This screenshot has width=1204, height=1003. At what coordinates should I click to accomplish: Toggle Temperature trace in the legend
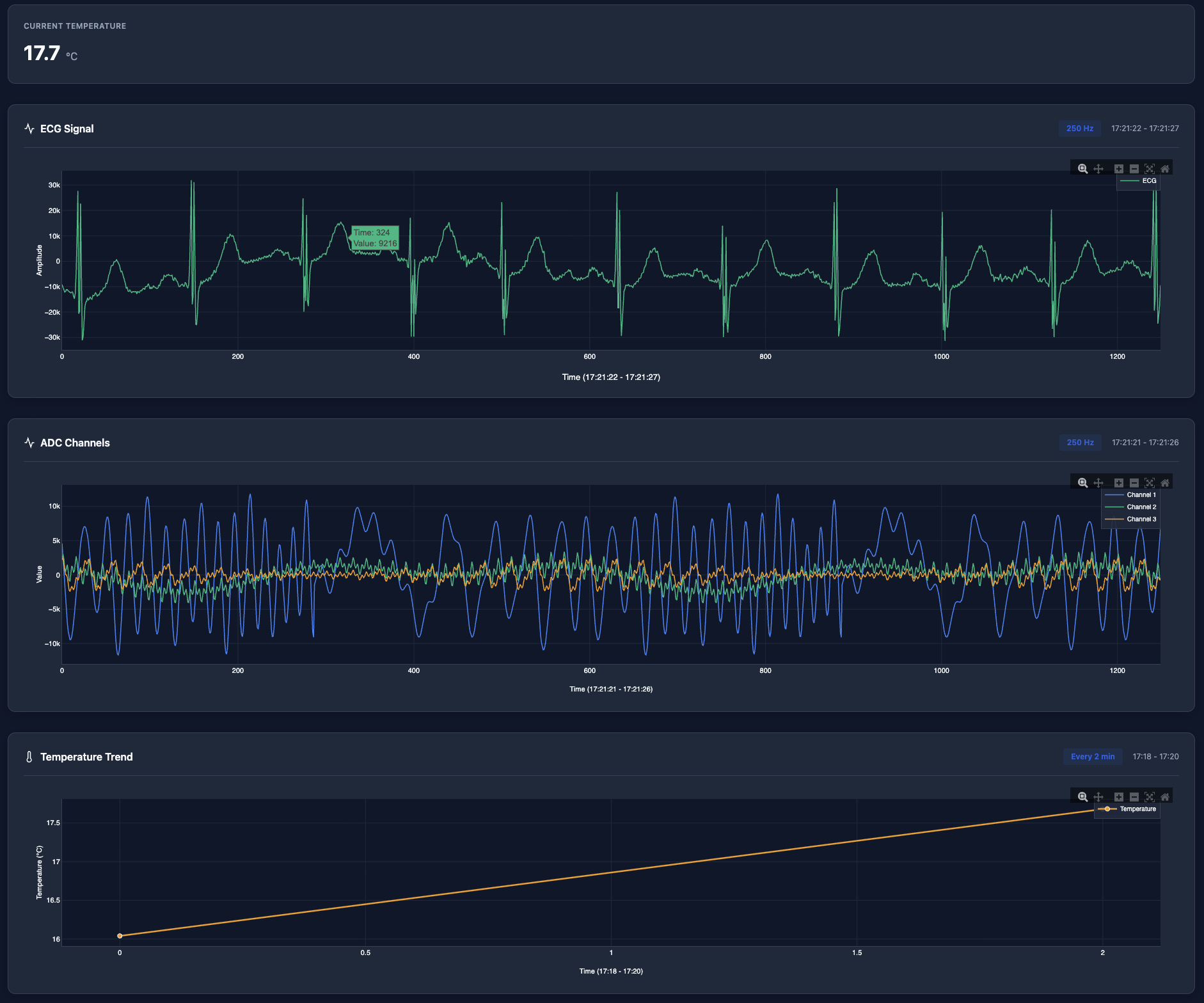(x=1127, y=809)
